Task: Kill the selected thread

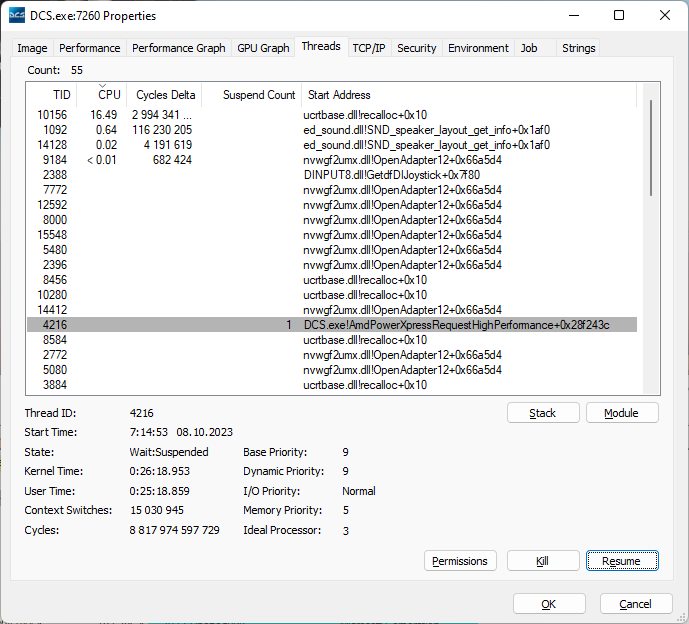Action: coord(543,561)
